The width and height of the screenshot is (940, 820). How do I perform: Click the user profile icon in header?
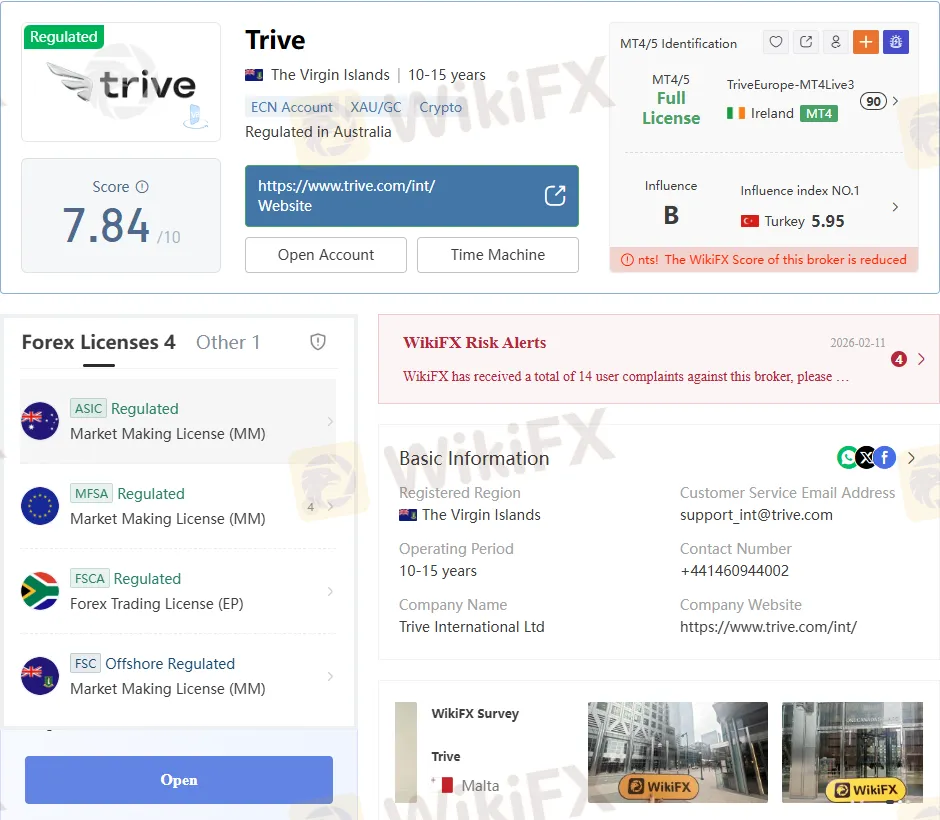836,42
